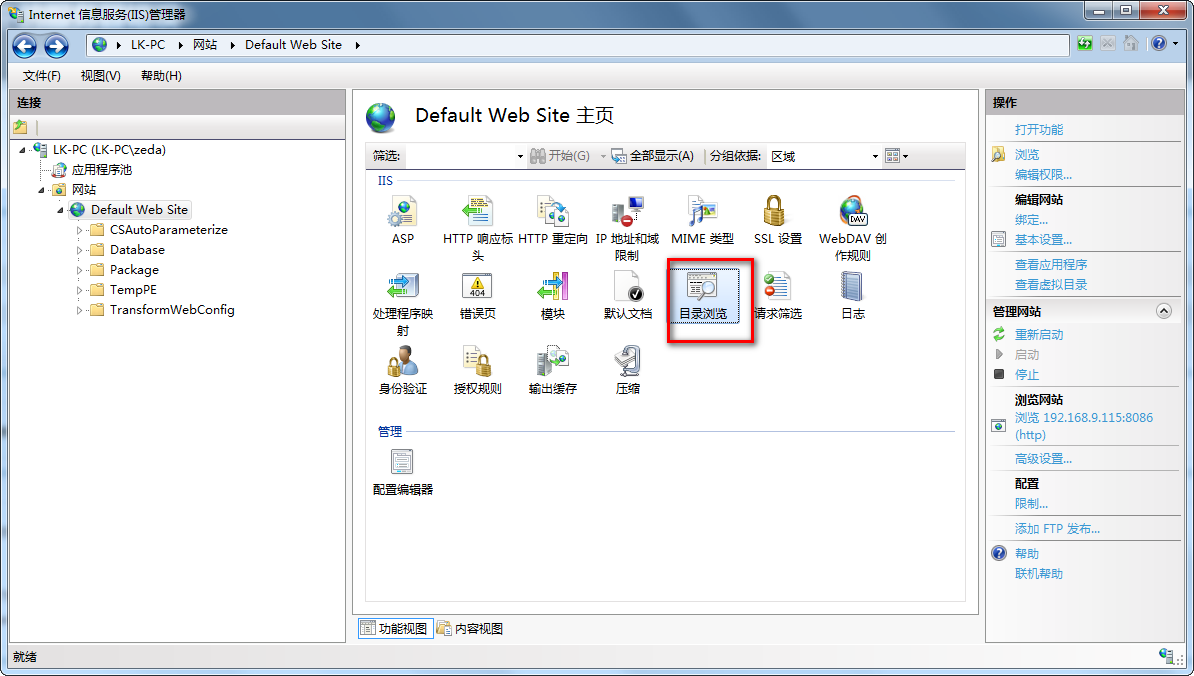The height and width of the screenshot is (676, 1194).
Task: Open 压缩 feature icon
Action: (627, 371)
